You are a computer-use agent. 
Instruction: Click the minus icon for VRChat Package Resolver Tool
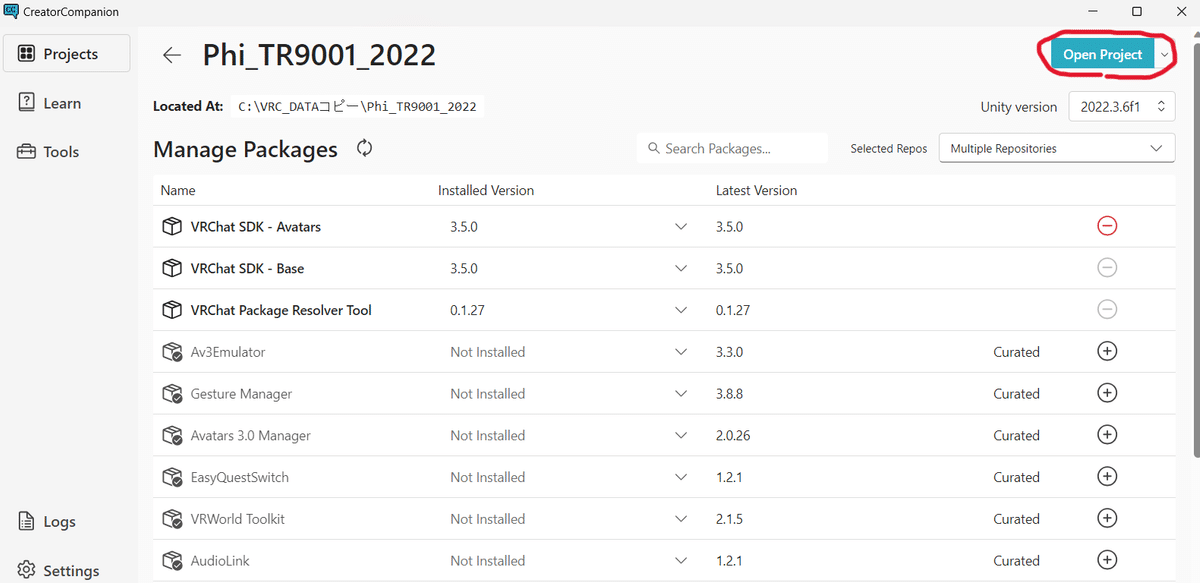tap(1107, 310)
